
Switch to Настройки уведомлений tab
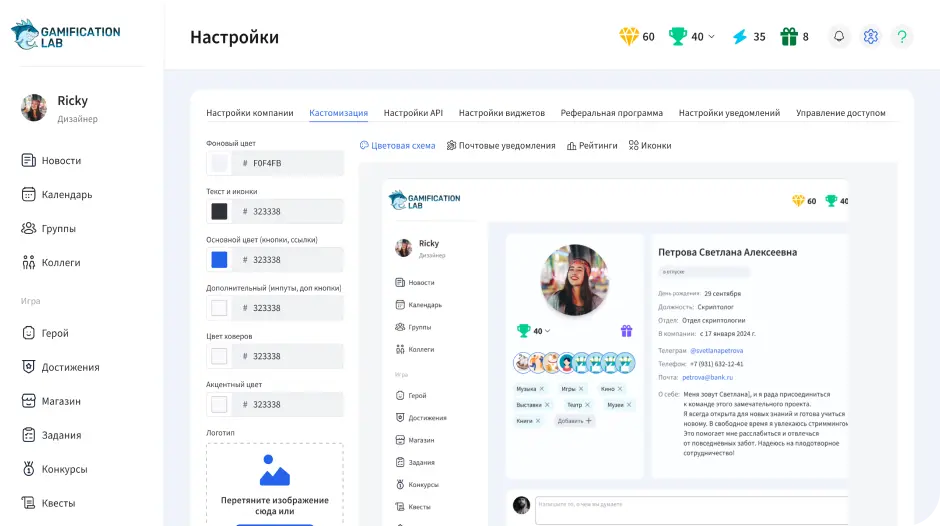pos(729,113)
